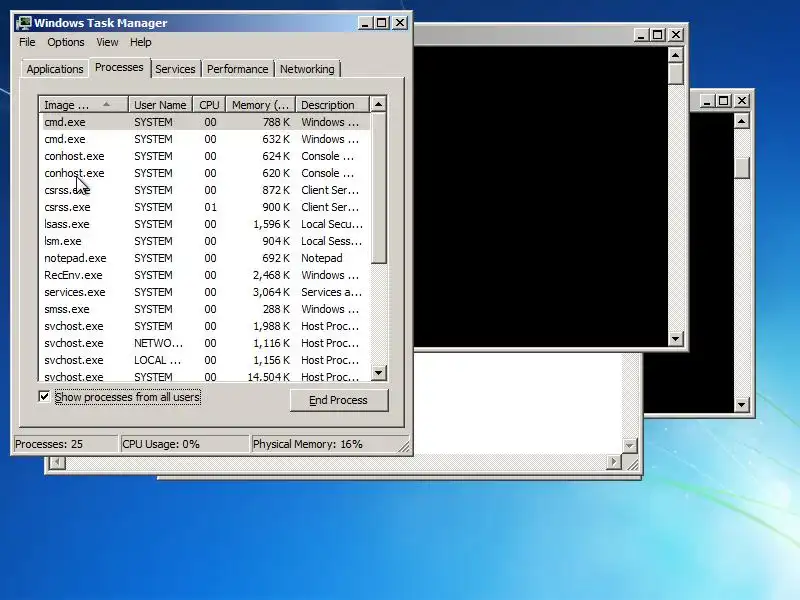
Task: Close the rear command prompt window
Action: click(x=742, y=101)
